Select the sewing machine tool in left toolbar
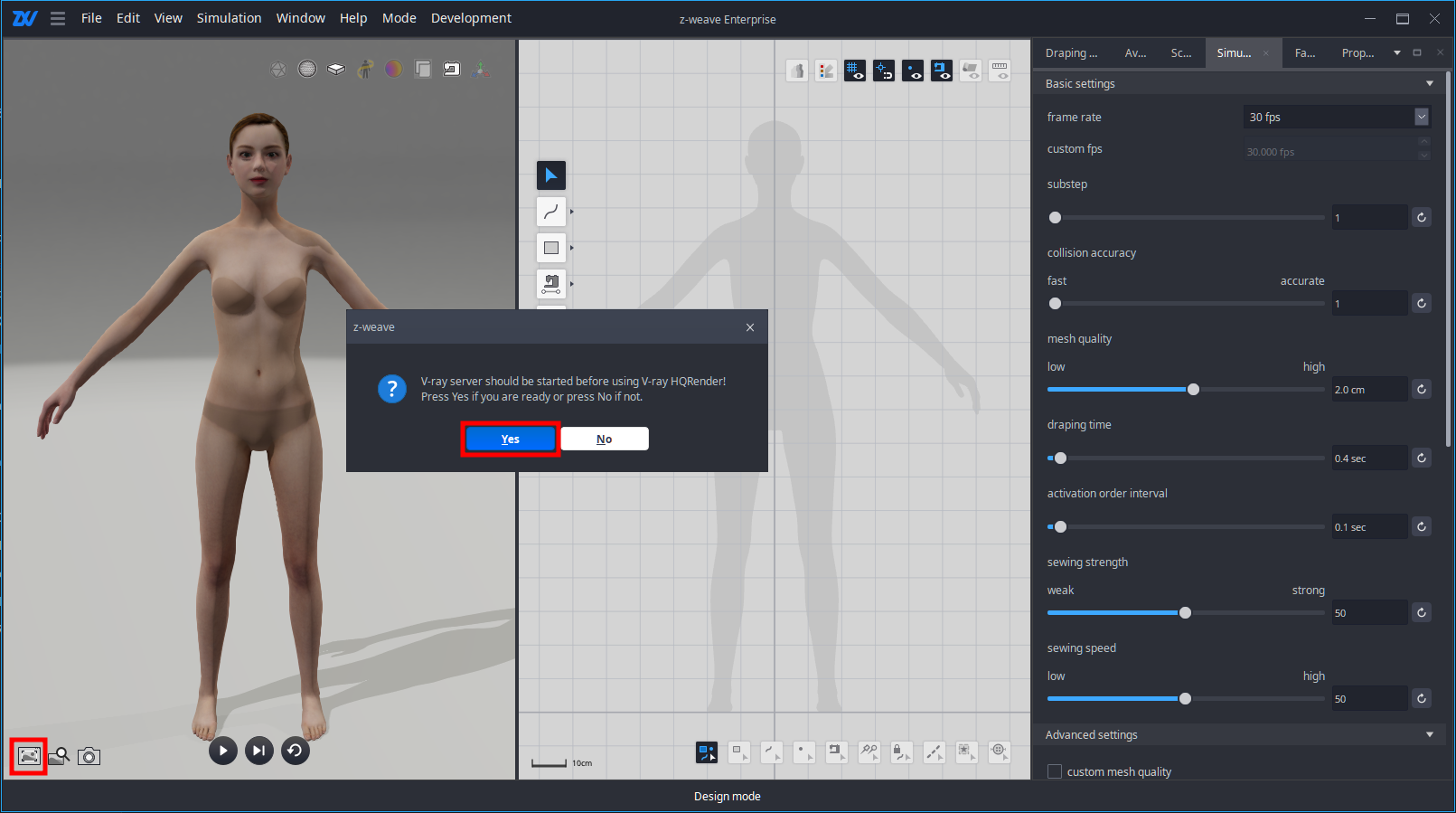The height and width of the screenshot is (813, 1456). (x=551, y=284)
